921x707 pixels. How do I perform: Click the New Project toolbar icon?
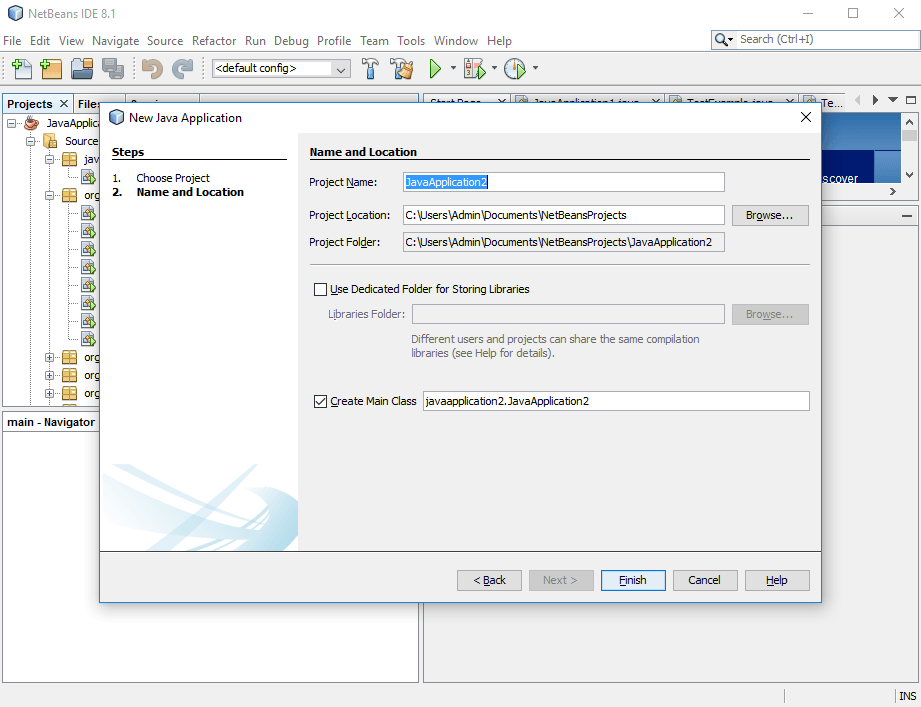point(51,69)
